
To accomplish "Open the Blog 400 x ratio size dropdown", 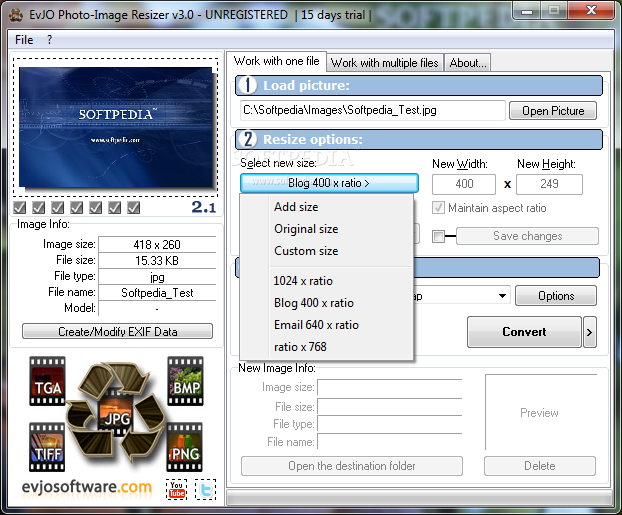I will click(329, 183).
